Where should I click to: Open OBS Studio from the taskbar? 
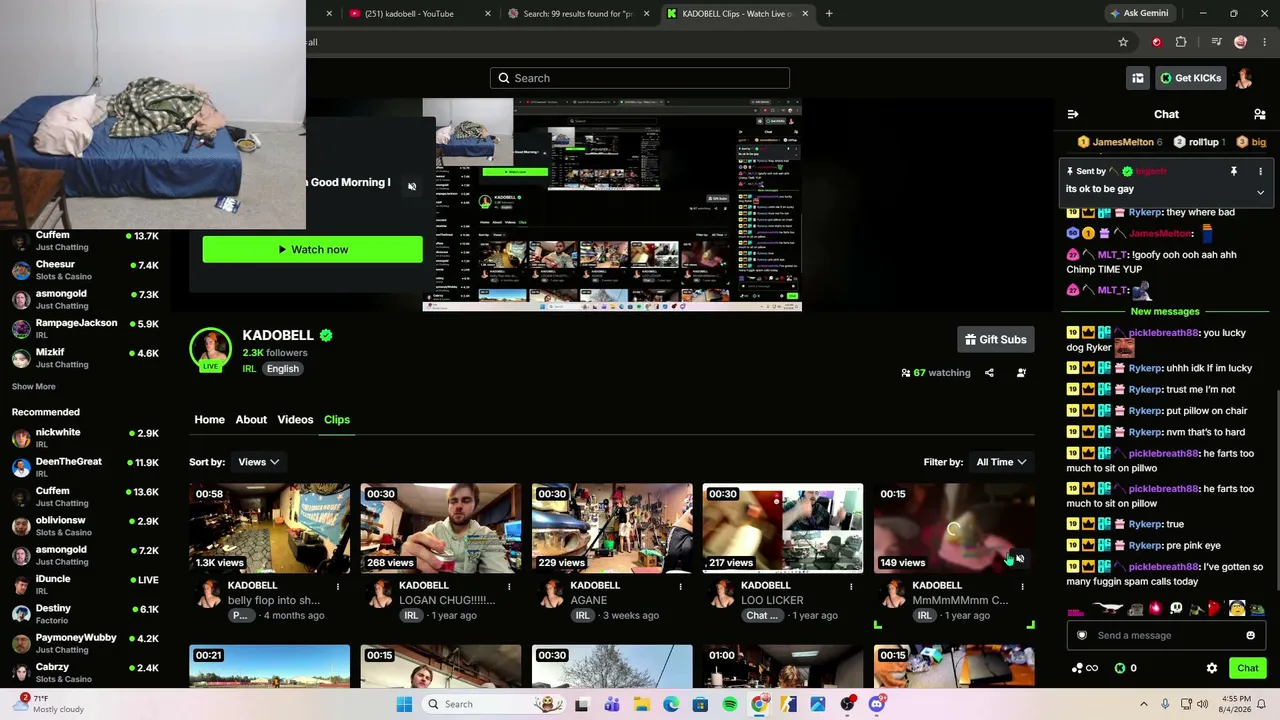pos(847,704)
